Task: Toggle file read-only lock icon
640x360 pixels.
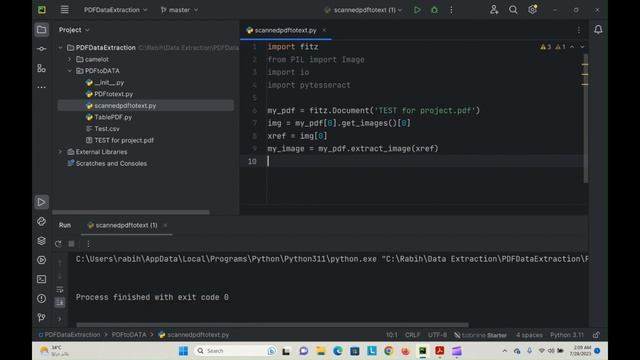Action: (596, 335)
